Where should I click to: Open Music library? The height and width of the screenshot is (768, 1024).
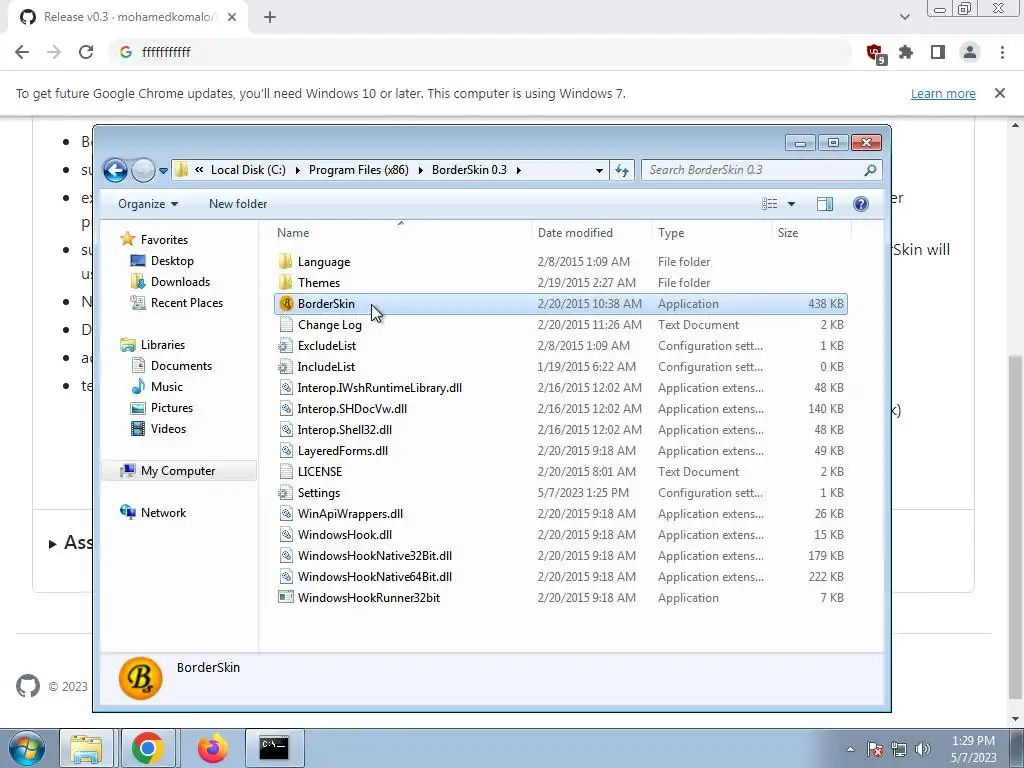point(167,387)
